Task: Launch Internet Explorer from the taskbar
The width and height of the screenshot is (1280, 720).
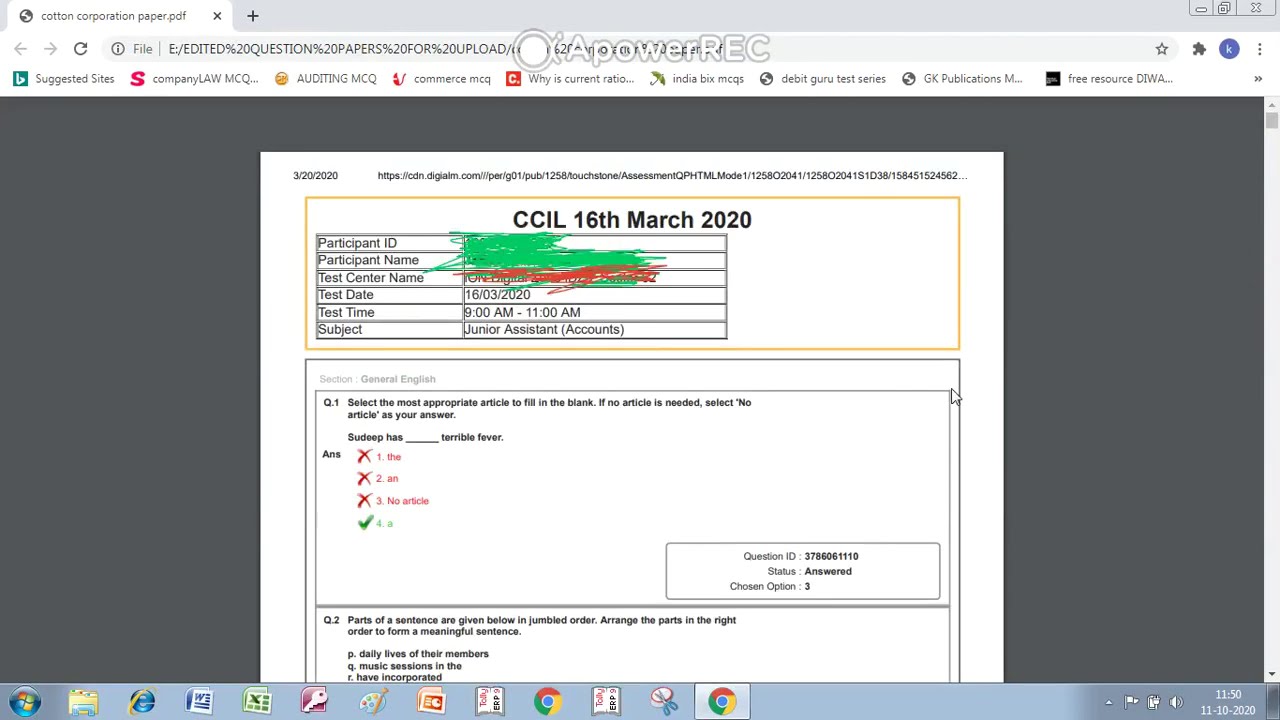Action: 142,702
